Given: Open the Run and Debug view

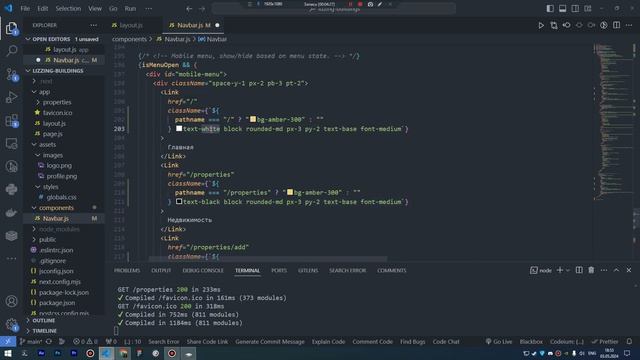Looking at the screenshot, I should (11, 97).
